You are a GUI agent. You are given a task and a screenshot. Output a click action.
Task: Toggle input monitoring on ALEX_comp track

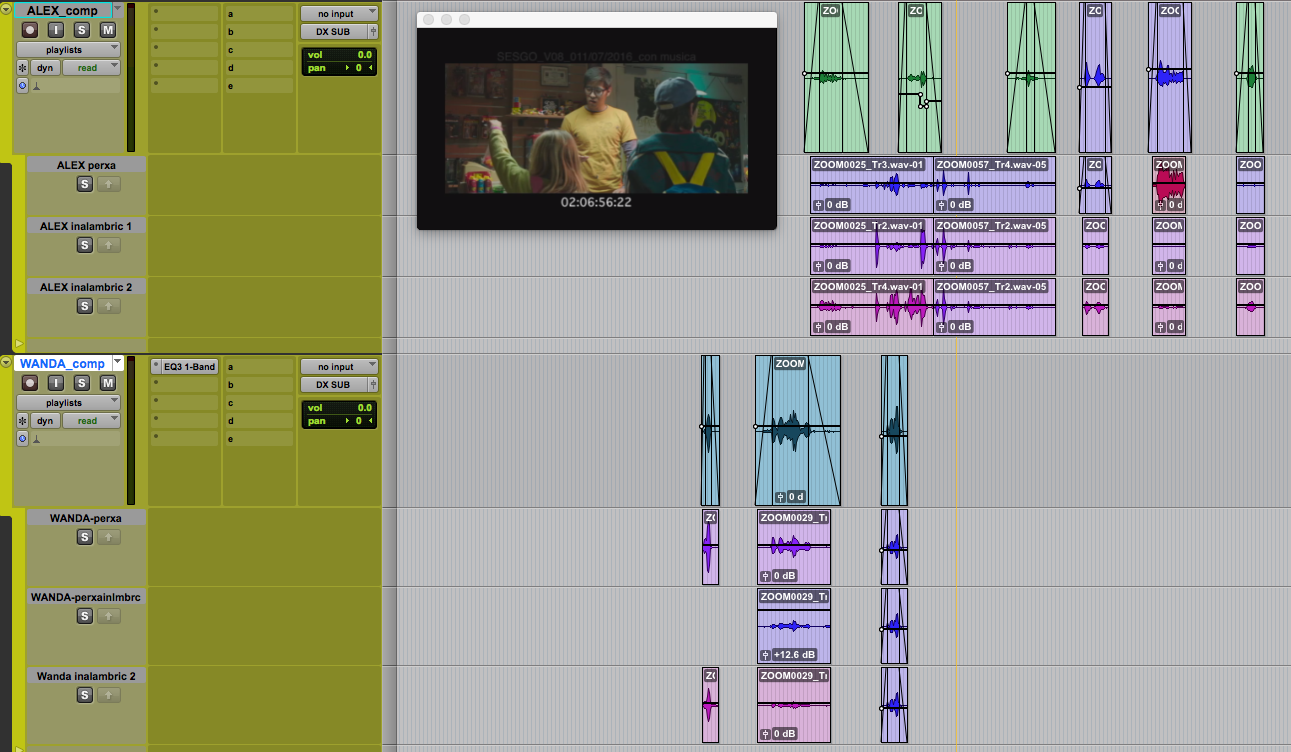click(56, 30)
